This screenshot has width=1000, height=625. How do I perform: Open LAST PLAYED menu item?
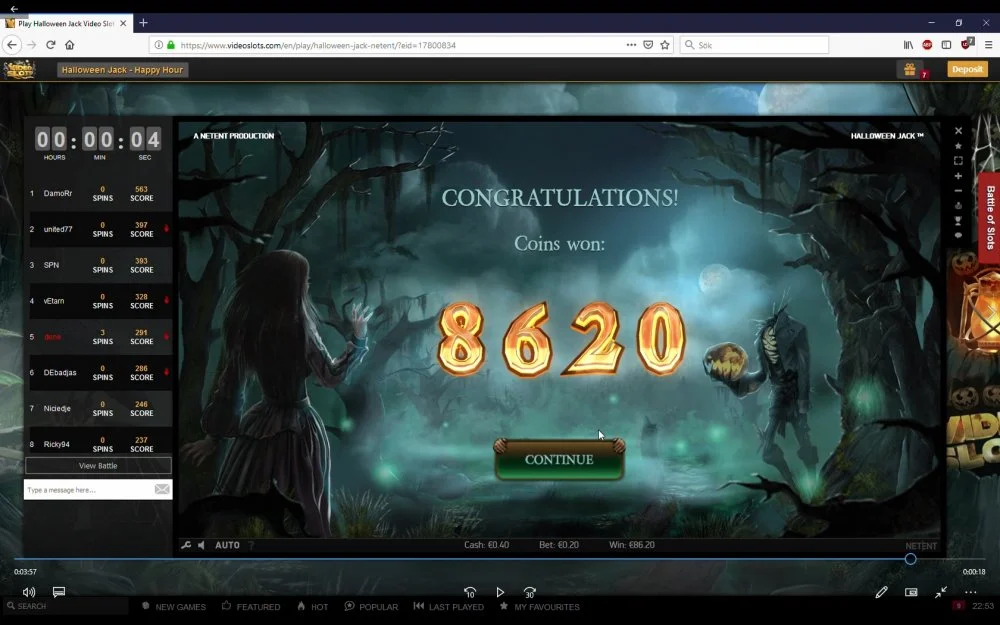point(448,607)
